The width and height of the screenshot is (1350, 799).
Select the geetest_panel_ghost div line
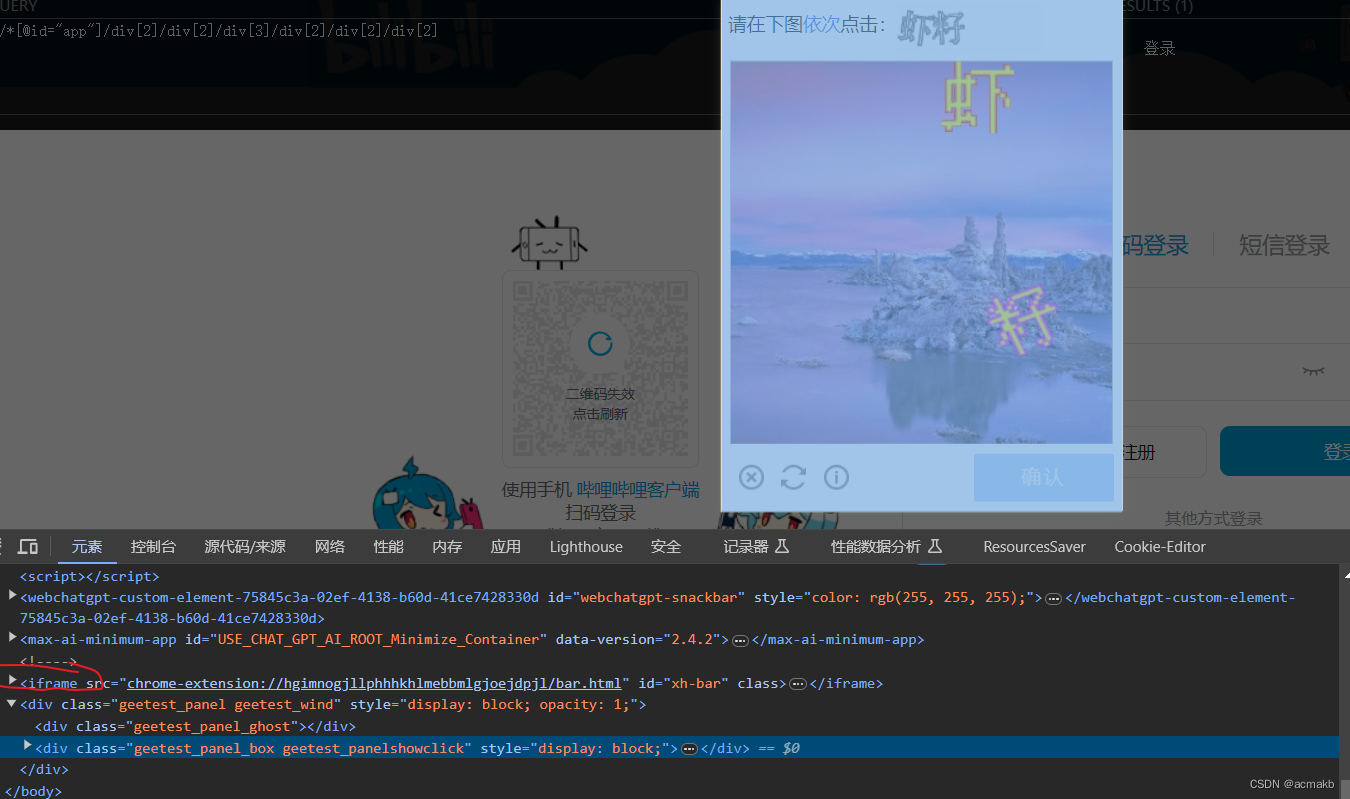click(196, 726)
